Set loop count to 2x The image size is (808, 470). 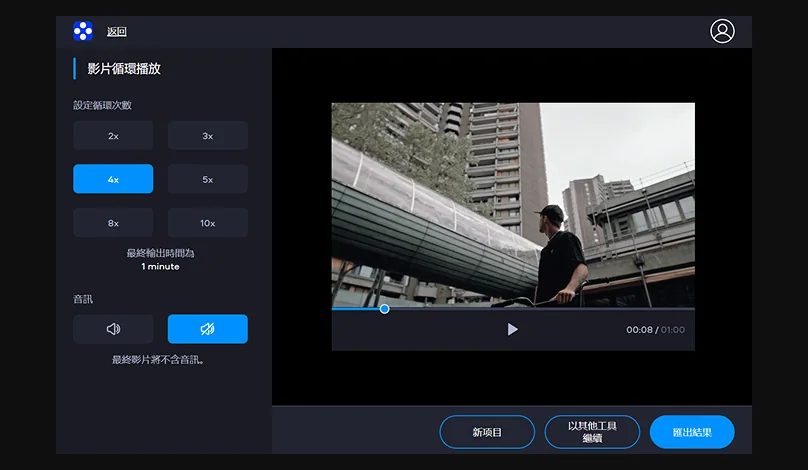click(113, 136)
